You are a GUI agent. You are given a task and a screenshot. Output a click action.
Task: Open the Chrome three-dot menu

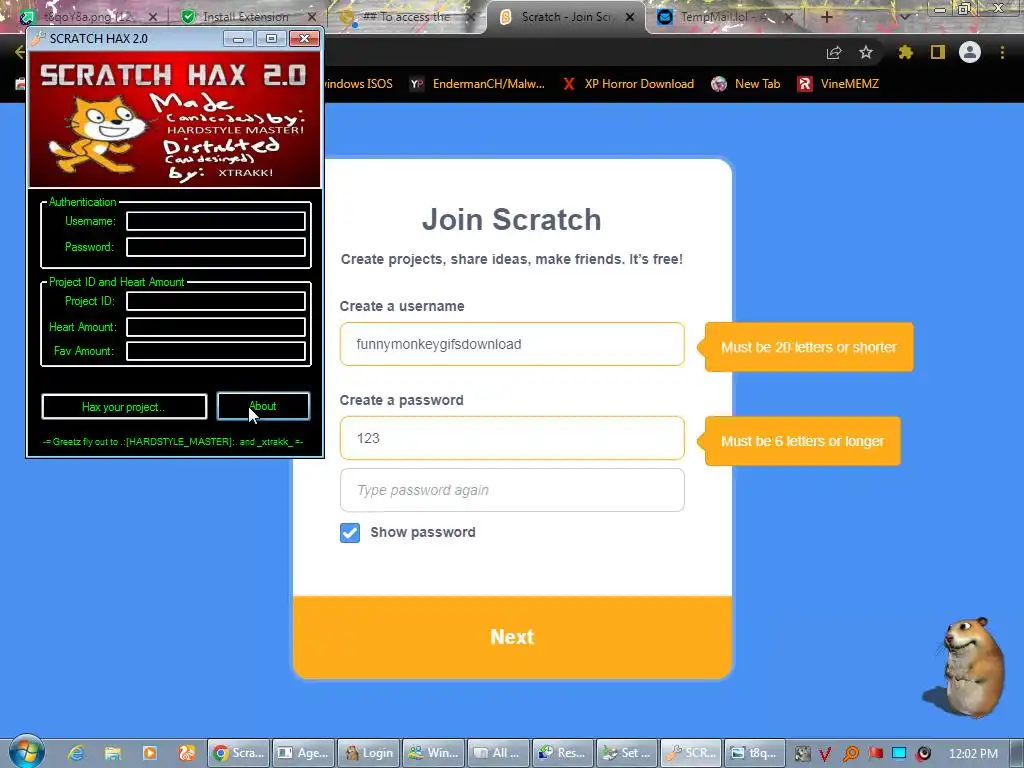coord(1002,52)
